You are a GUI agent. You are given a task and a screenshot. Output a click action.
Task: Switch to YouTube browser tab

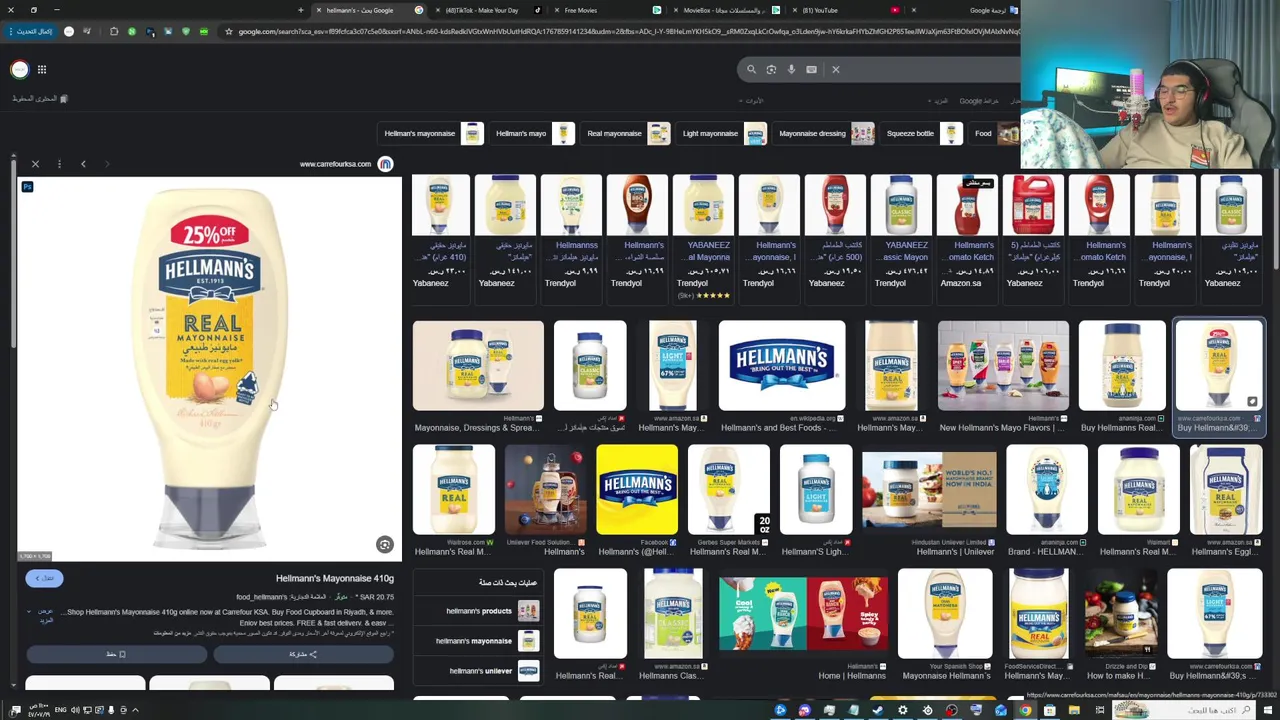tap(845, 10)
